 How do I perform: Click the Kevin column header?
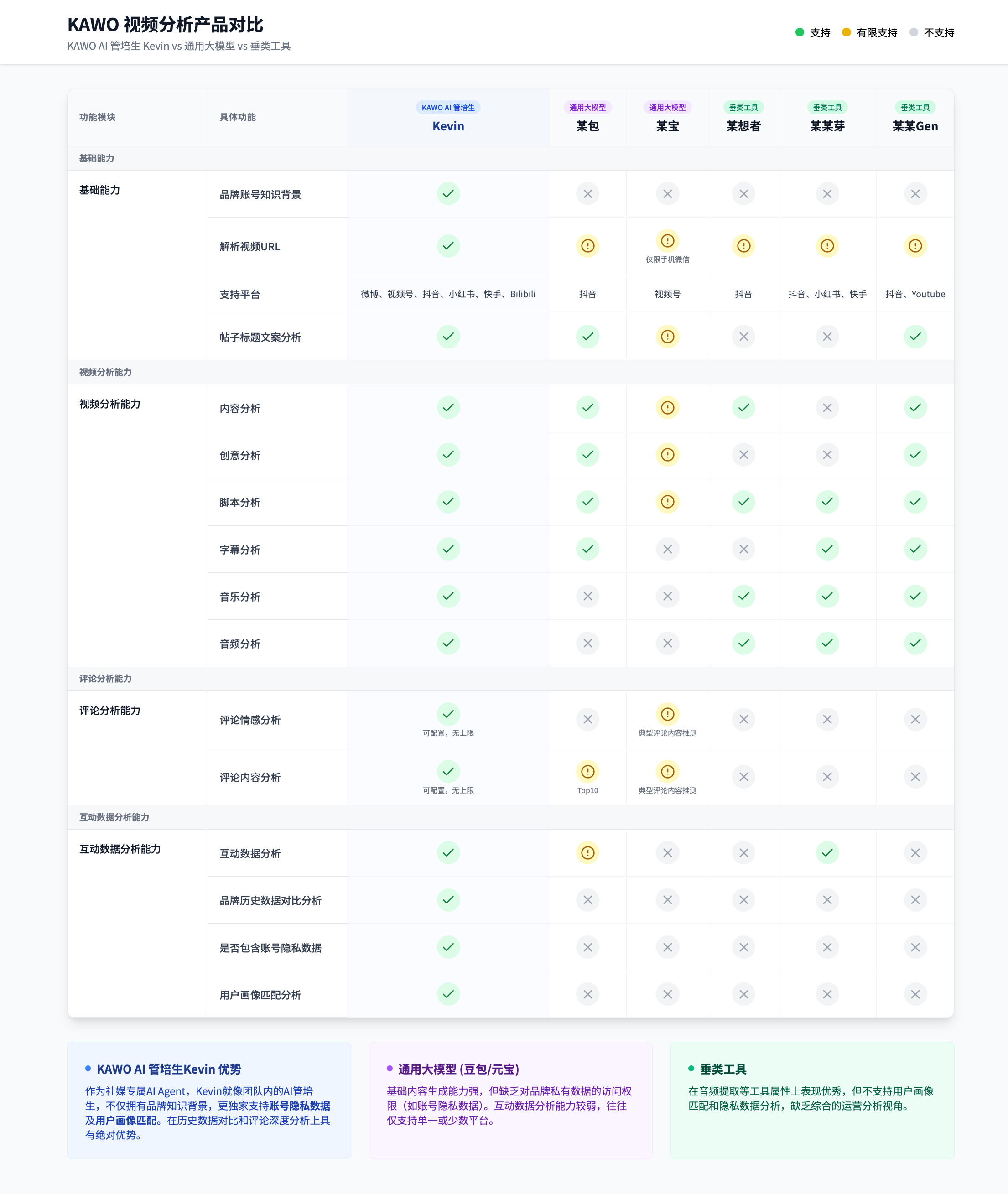pyautogui.click(x=448, y=126)
